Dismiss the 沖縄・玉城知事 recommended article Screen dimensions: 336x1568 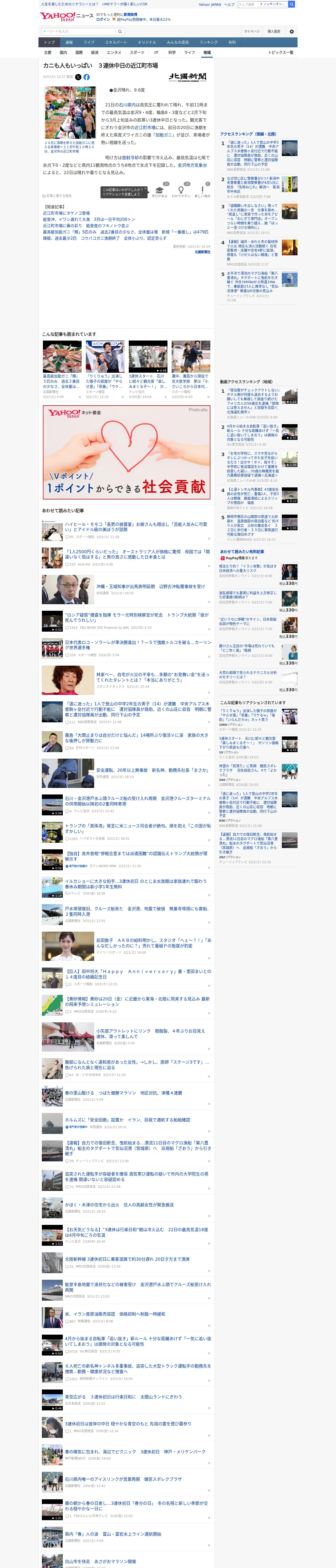coord(209,602)
